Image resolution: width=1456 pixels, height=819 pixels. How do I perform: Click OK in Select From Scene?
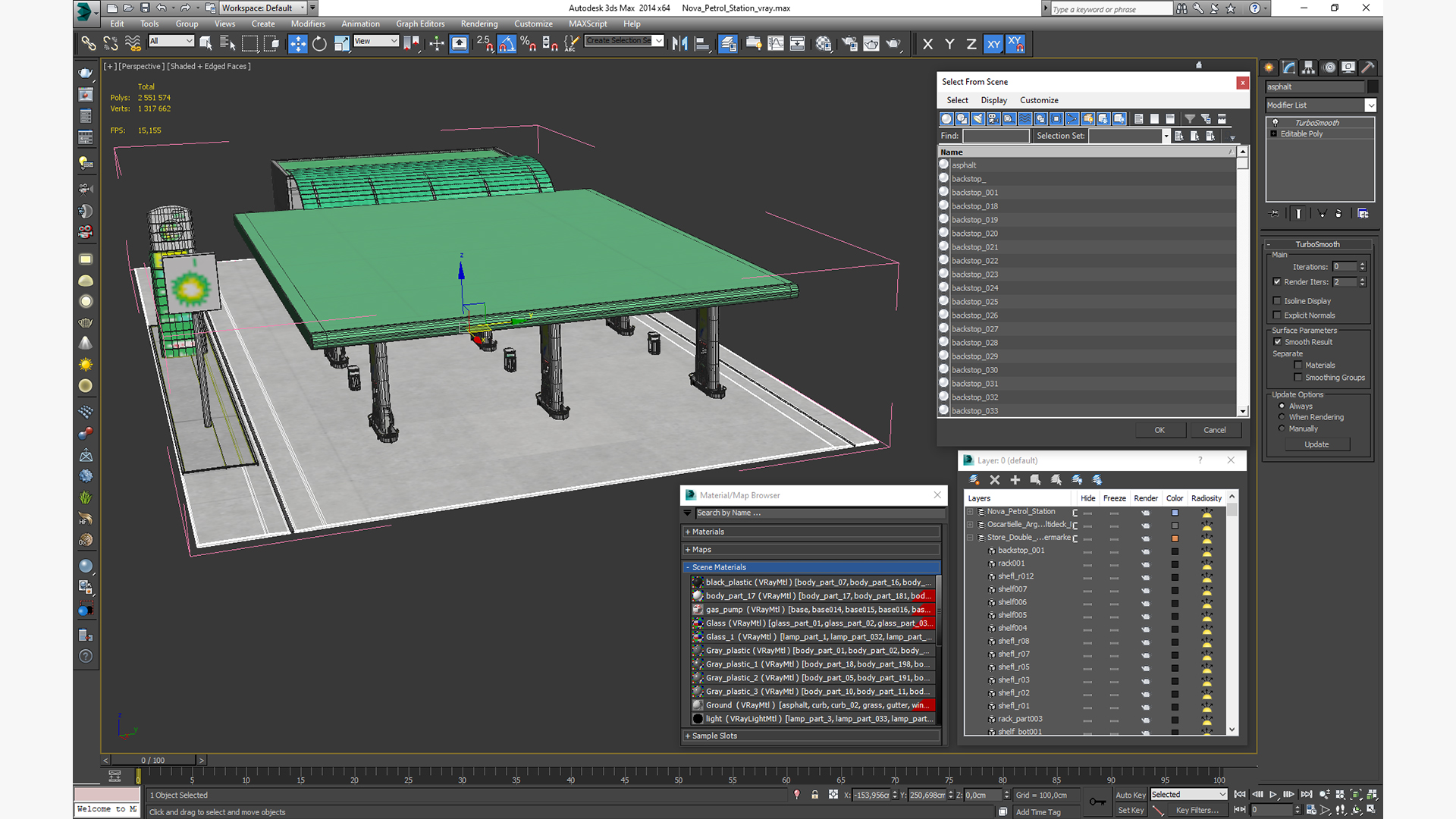[1159, 430]
